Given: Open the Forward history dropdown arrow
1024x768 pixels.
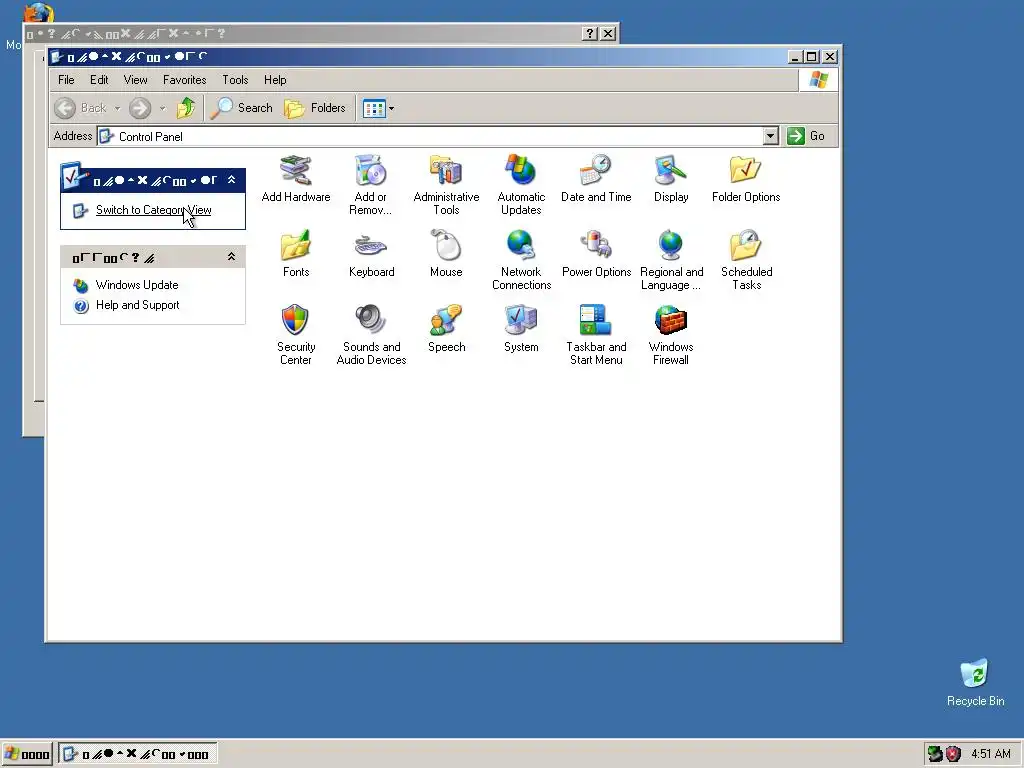Looking at the screenshot, I should click(x=163, y=108).
